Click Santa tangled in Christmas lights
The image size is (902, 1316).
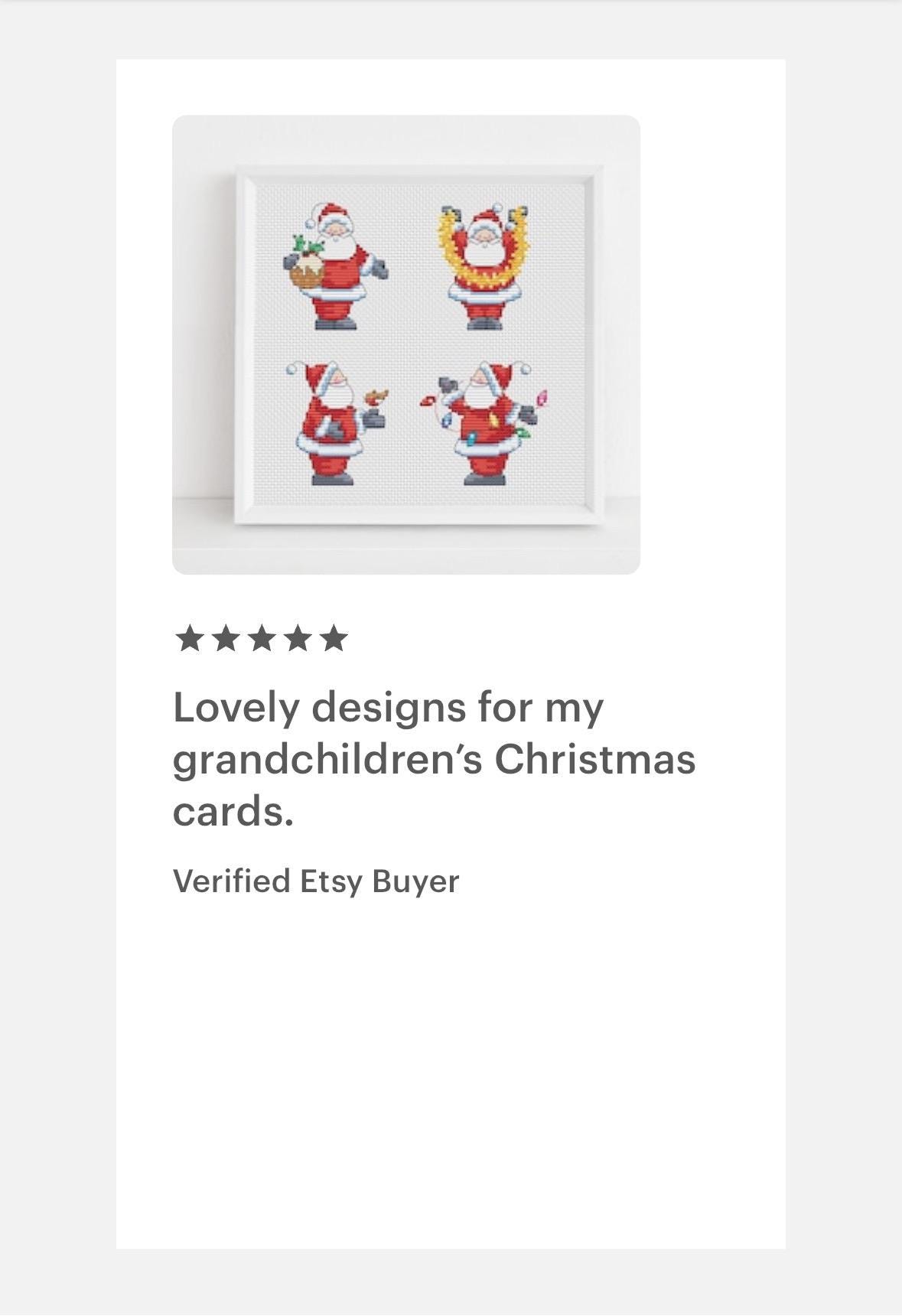coord(484,423)
